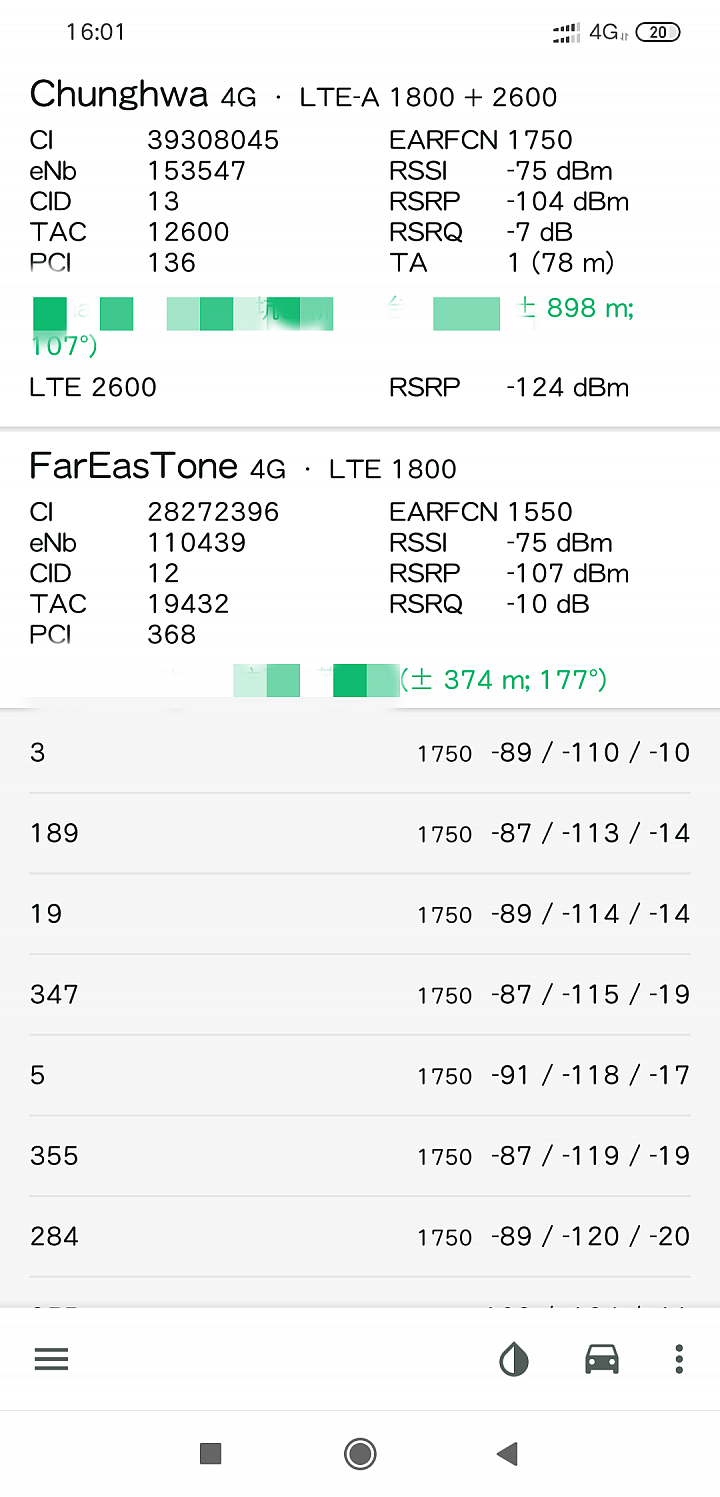This screenshot has width=720, height=1497.
Task: Select the neighbor cell with PCI 189
Action: [x=360, y=833]
